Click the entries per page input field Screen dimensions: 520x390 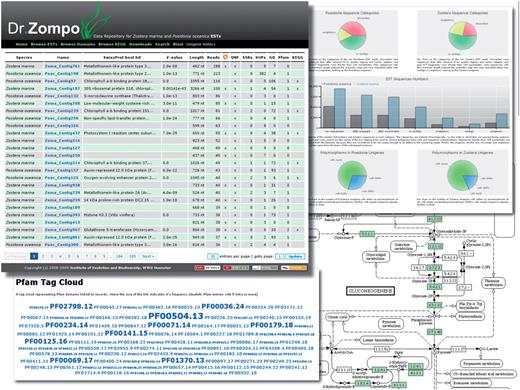[x=212, y=256]
